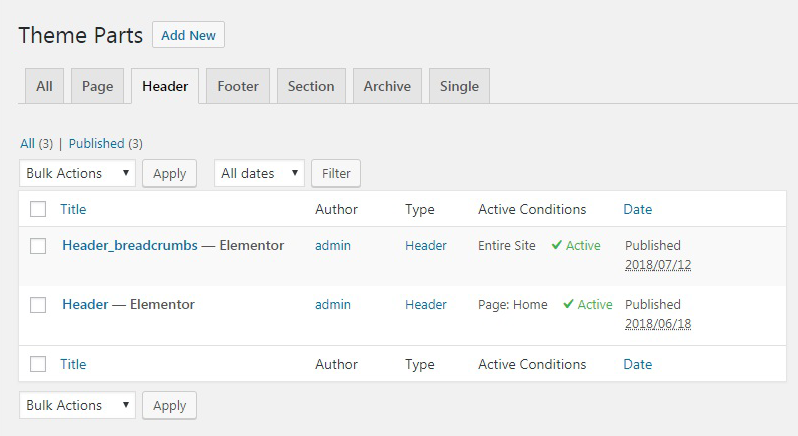Check the Header_breadcrumbs row checkbox

pyautogui.click(x=38, y=246)
